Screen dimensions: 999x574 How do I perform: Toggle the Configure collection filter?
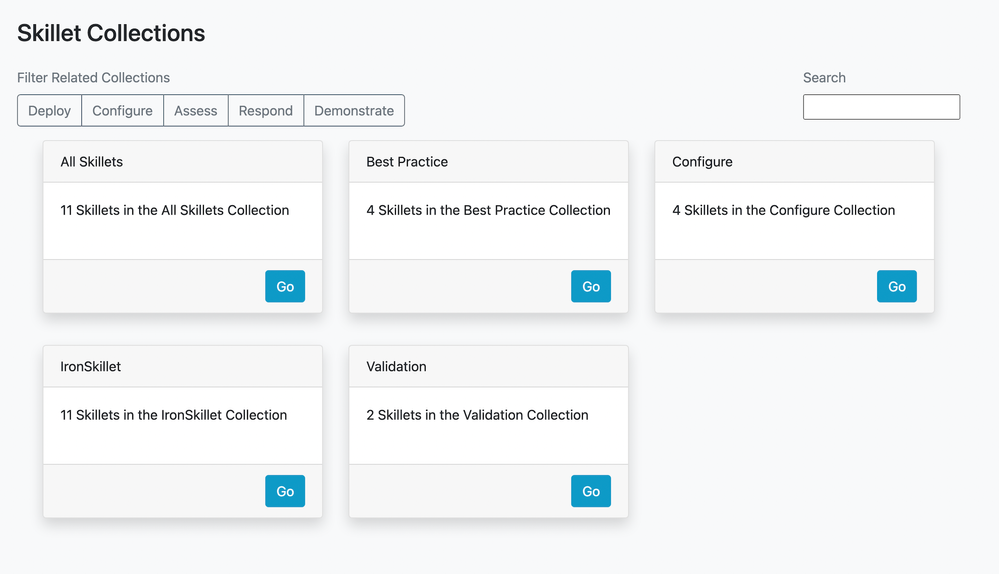(x=122, y=111)
